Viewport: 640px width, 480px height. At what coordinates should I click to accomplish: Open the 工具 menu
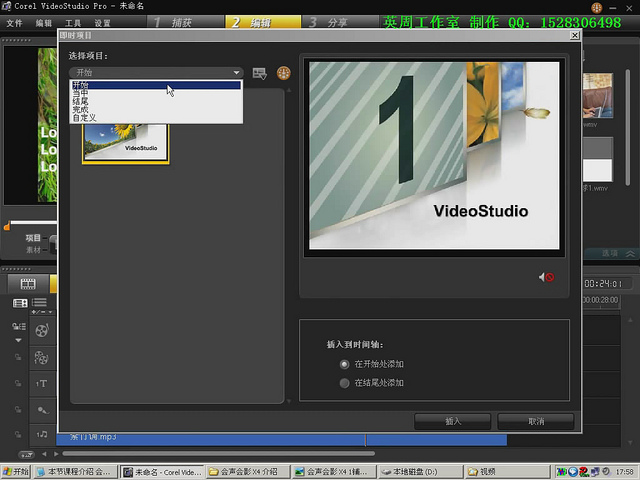(73, 23)
